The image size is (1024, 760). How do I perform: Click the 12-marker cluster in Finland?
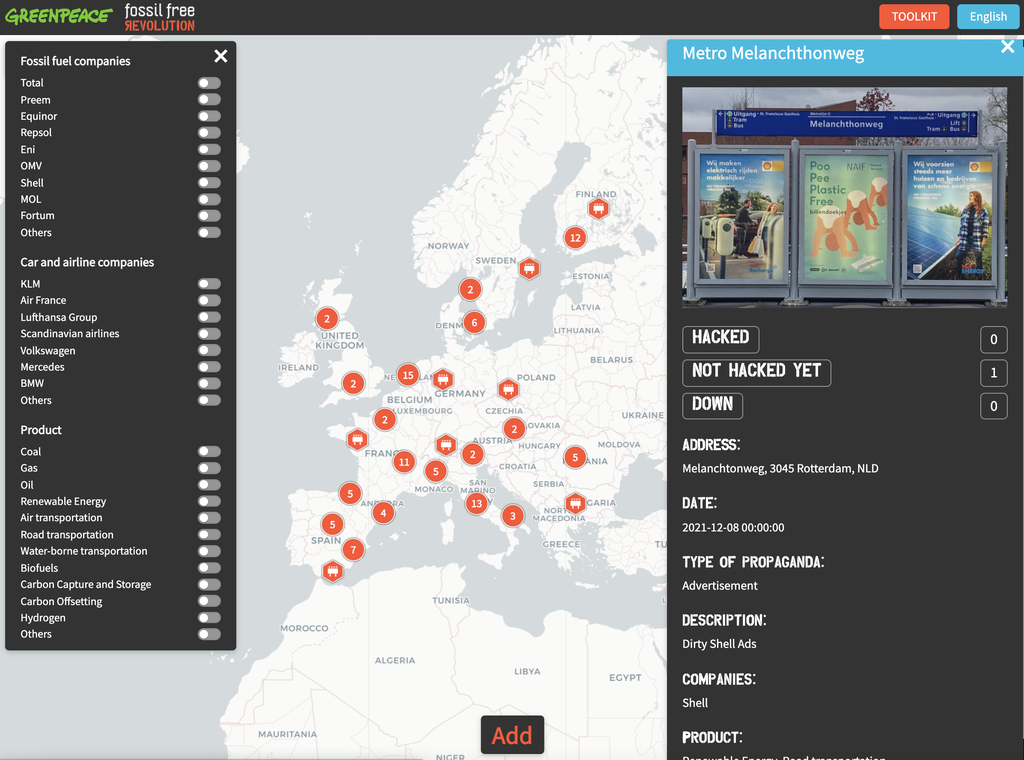coord(575,238)
